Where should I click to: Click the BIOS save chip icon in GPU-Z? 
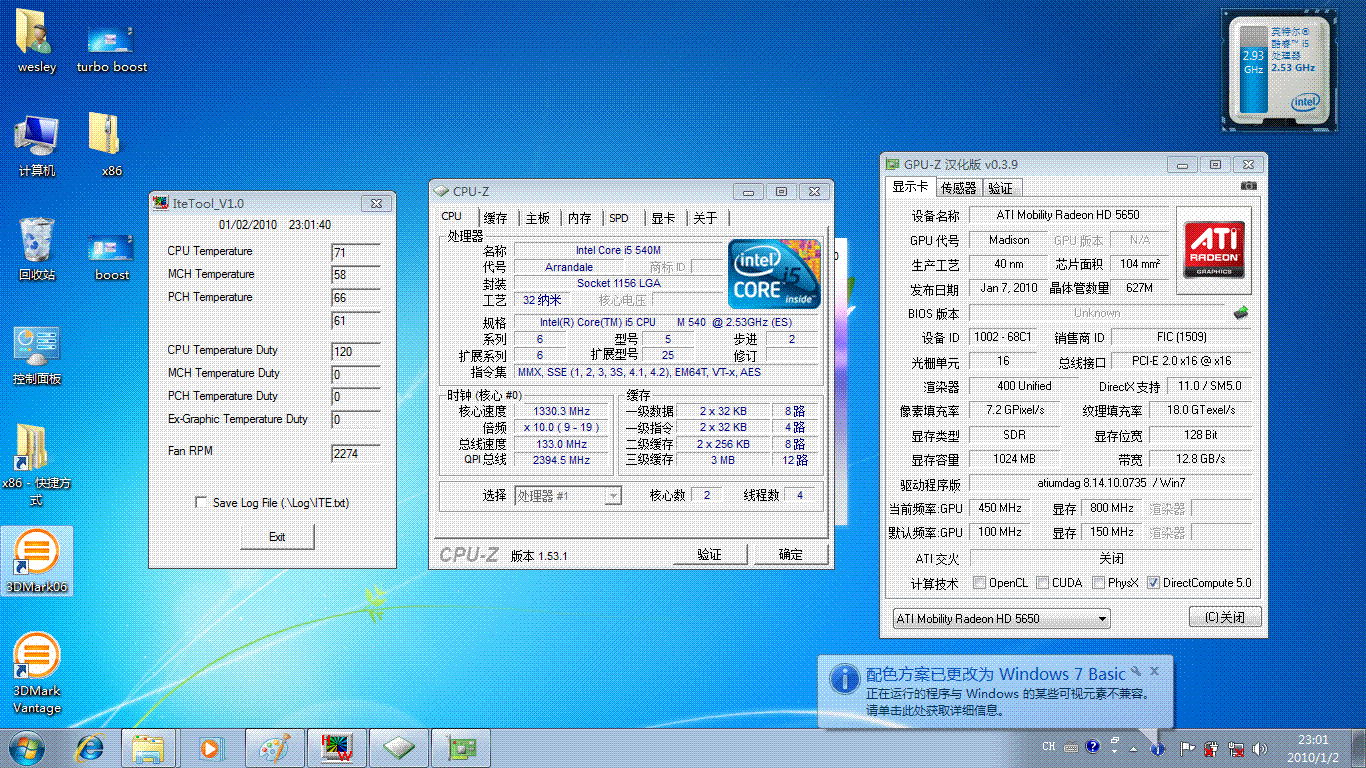(1240, 313)
